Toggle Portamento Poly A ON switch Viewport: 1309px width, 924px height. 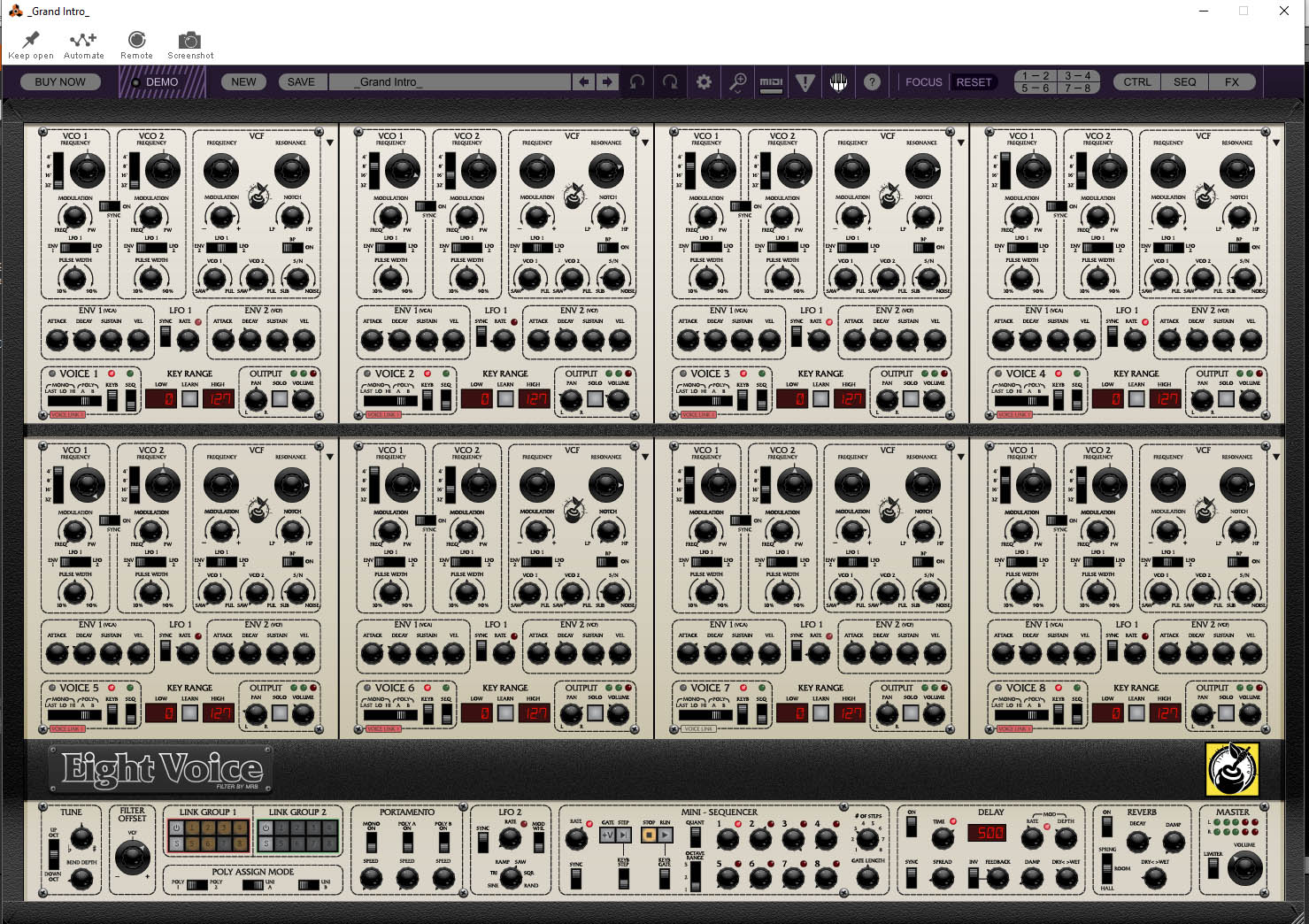(407, 842)
